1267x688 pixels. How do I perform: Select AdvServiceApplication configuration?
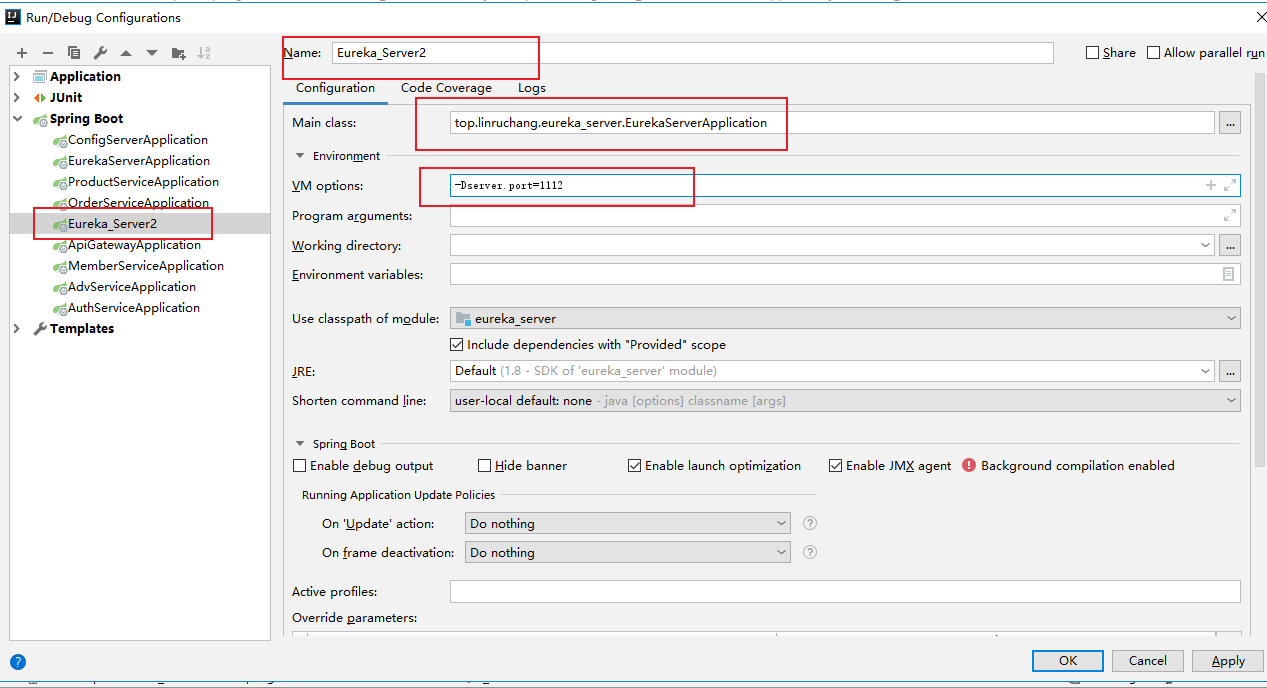[x=132, y=287]
